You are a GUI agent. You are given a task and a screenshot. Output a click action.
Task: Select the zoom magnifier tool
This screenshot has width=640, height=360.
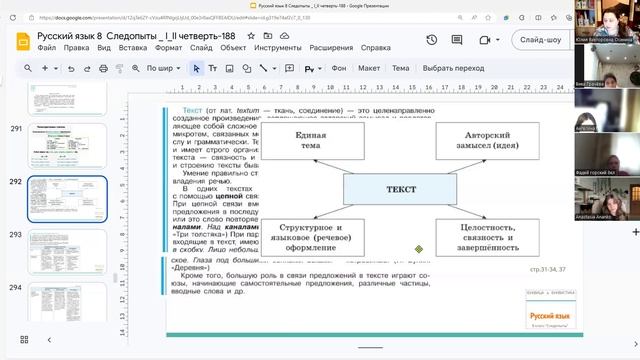click(x=136, y=69)
